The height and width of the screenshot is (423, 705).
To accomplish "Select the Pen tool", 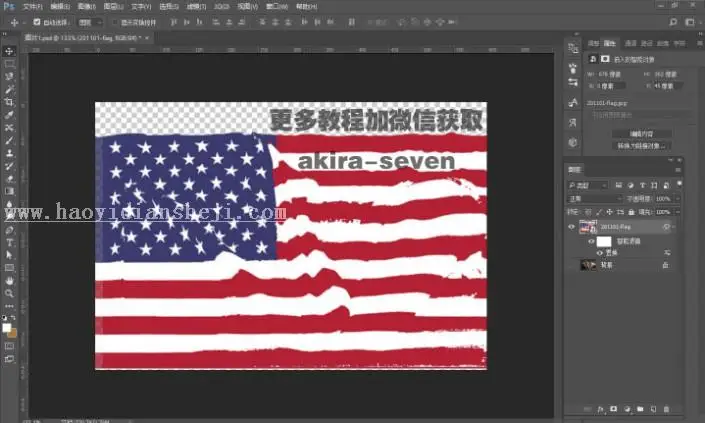I will click(9, 230).
